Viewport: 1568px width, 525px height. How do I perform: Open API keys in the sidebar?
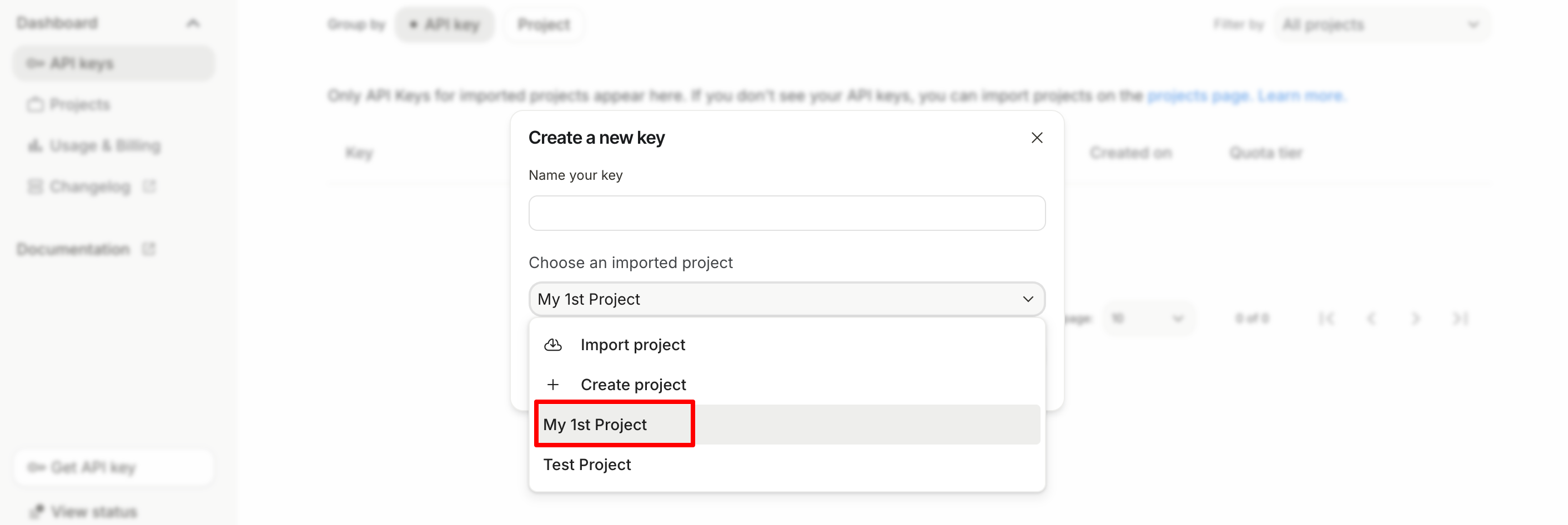coord(82,63)
